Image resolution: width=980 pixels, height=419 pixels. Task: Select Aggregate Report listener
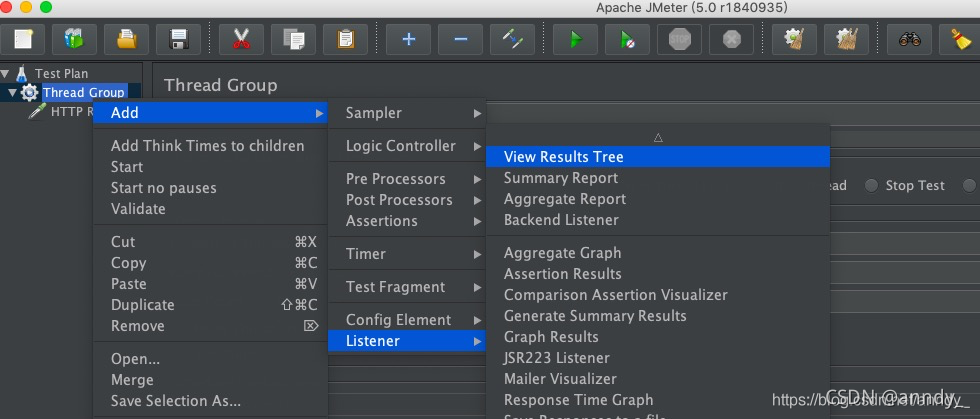tap(658, 199)
